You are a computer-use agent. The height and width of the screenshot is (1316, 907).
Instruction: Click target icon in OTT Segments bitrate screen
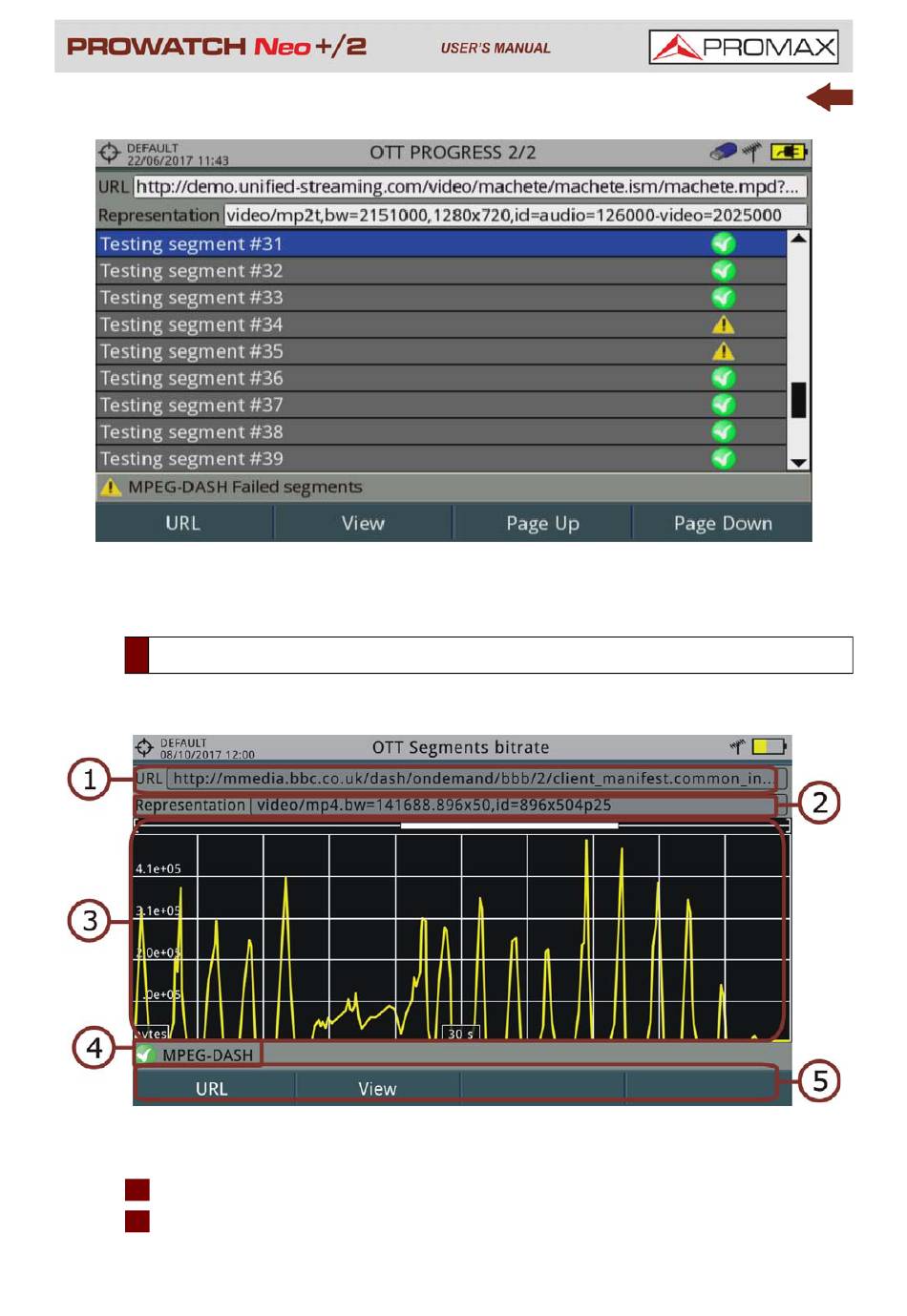click(x=144, y=747)
